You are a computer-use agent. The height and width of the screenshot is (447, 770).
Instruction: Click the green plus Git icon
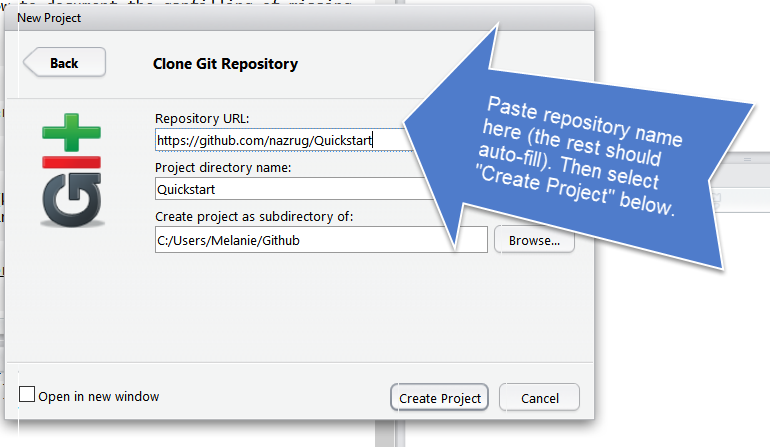pyautogui.click(x=72, y=132)
